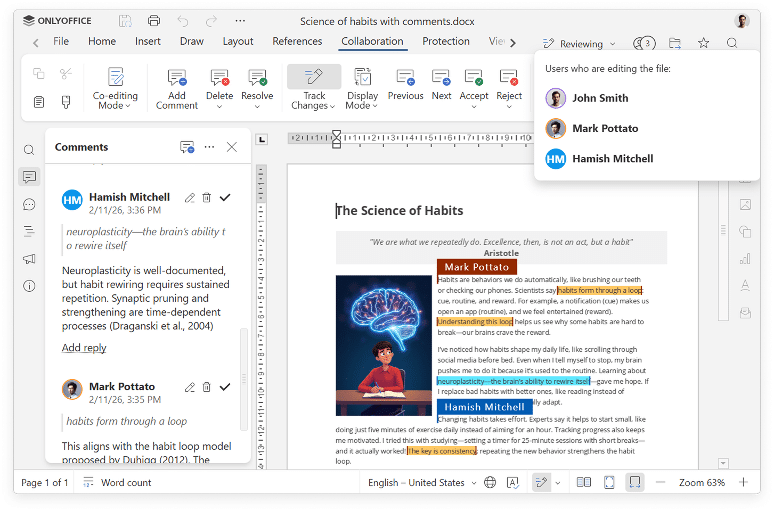Click the Add reply link
The image size is (774, 512).
click(x=84, y=348)
